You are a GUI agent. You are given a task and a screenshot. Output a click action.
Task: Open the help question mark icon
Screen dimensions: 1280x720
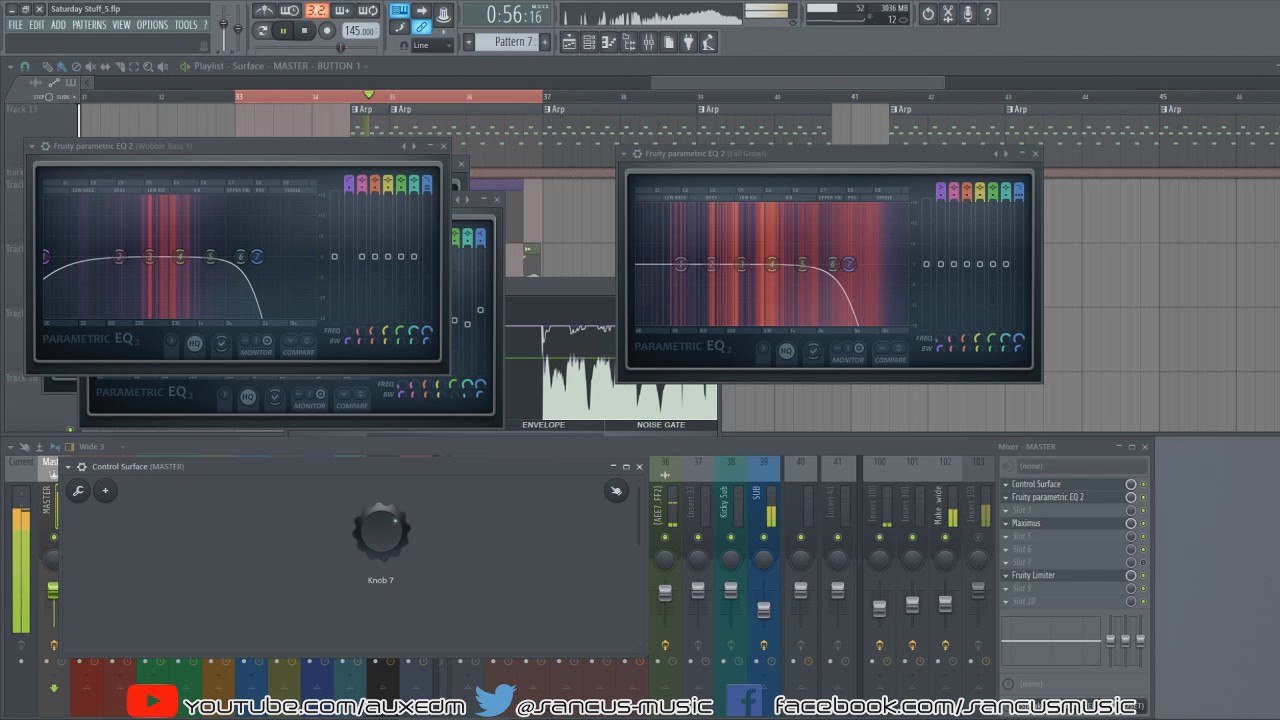(988, 14)
